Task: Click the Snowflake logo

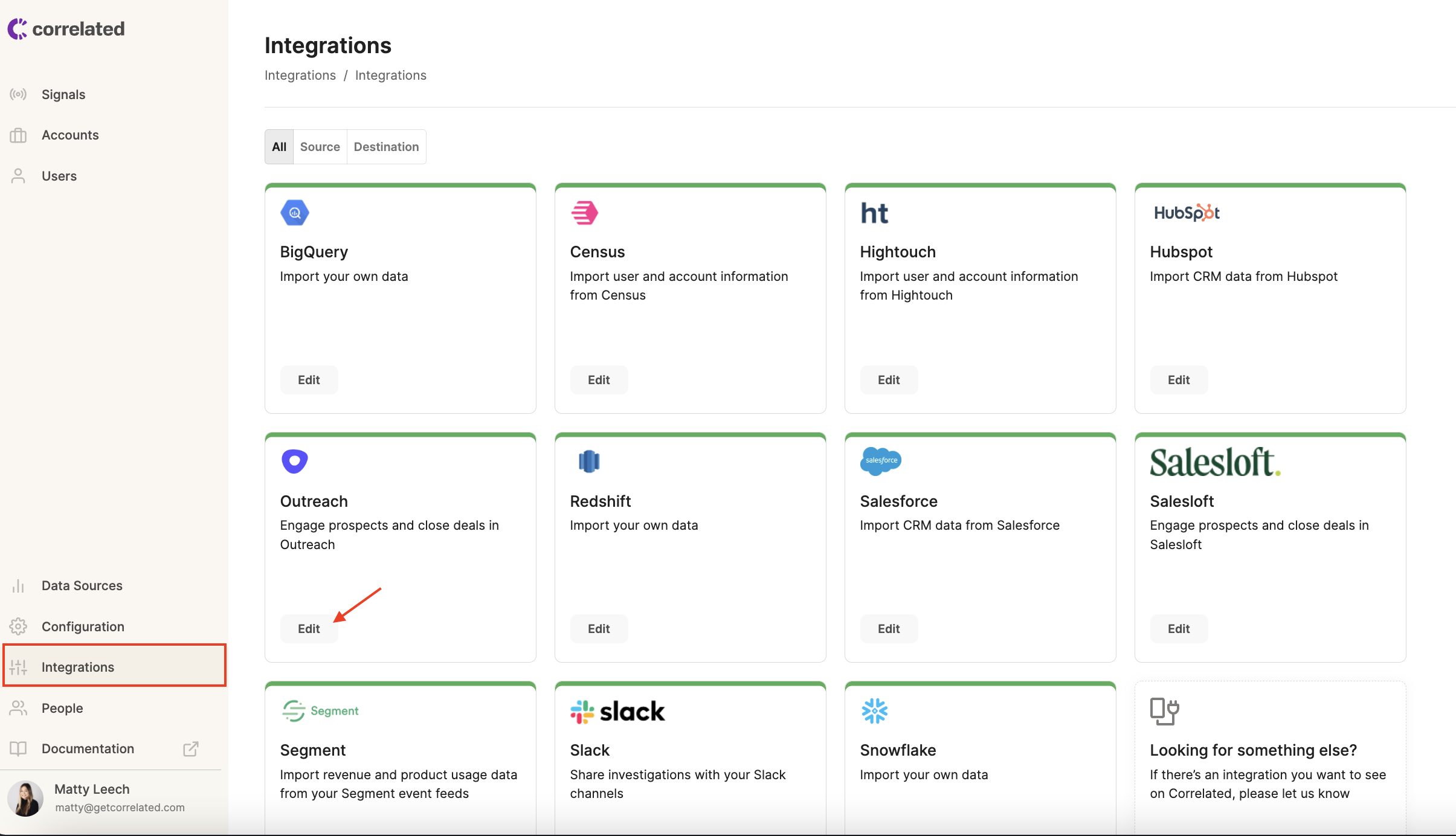Action: [875, 711]
